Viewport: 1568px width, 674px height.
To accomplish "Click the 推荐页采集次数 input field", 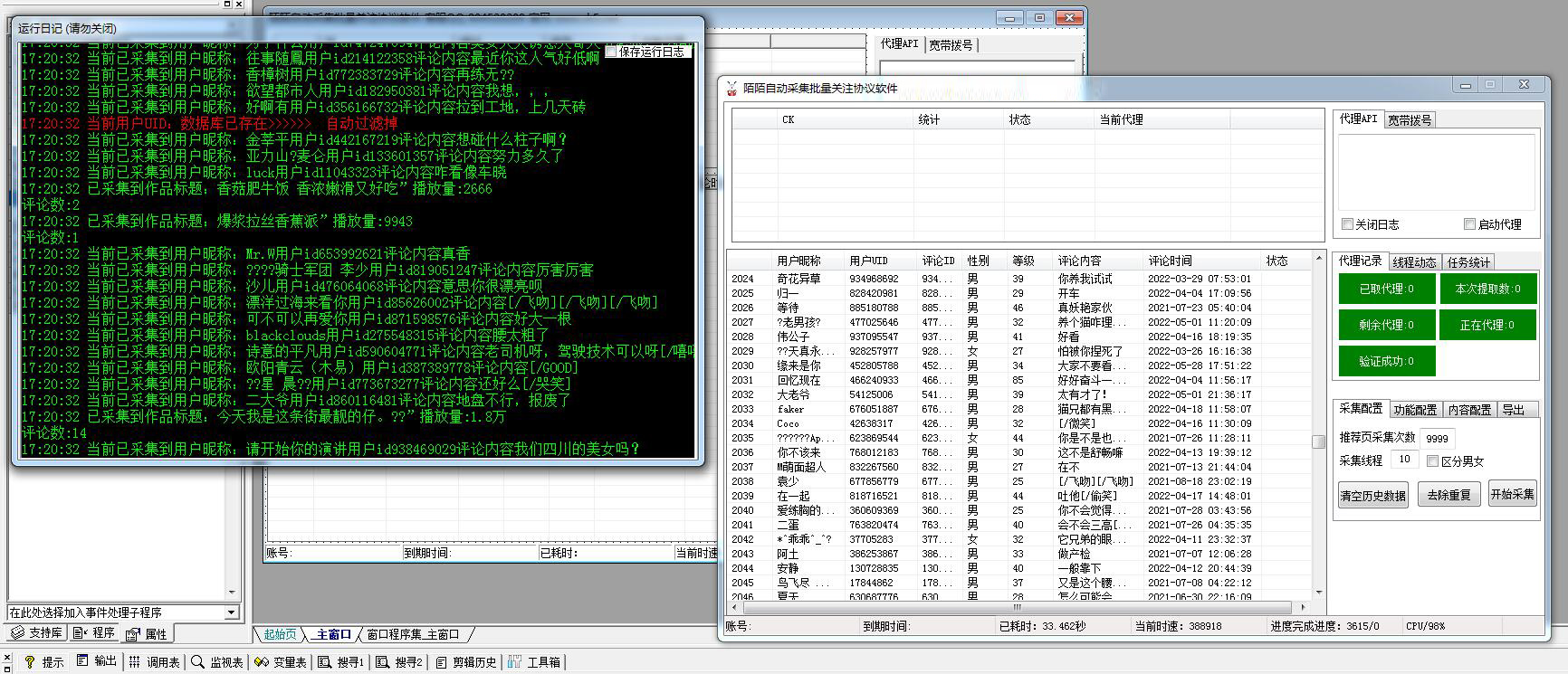I will [1437, 438].
